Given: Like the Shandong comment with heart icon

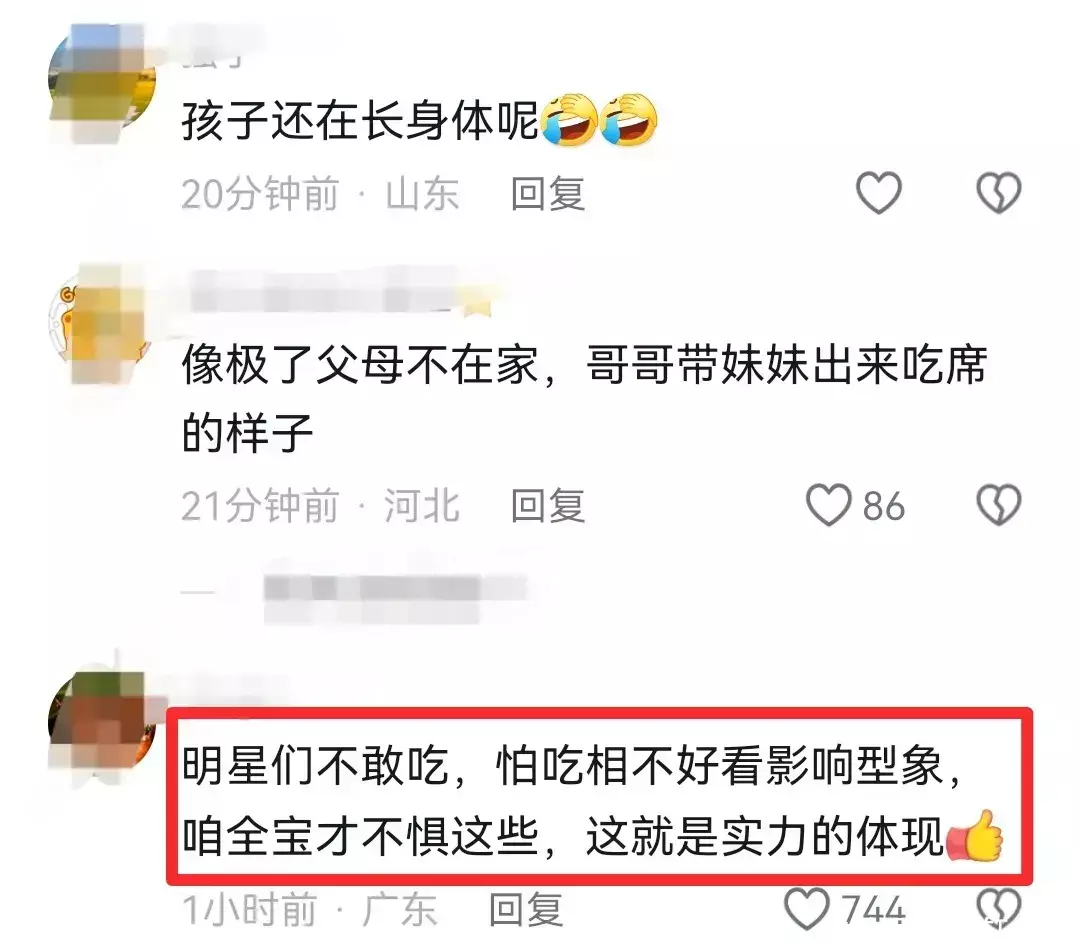Looking at the screenshot, I should point(878,192).
